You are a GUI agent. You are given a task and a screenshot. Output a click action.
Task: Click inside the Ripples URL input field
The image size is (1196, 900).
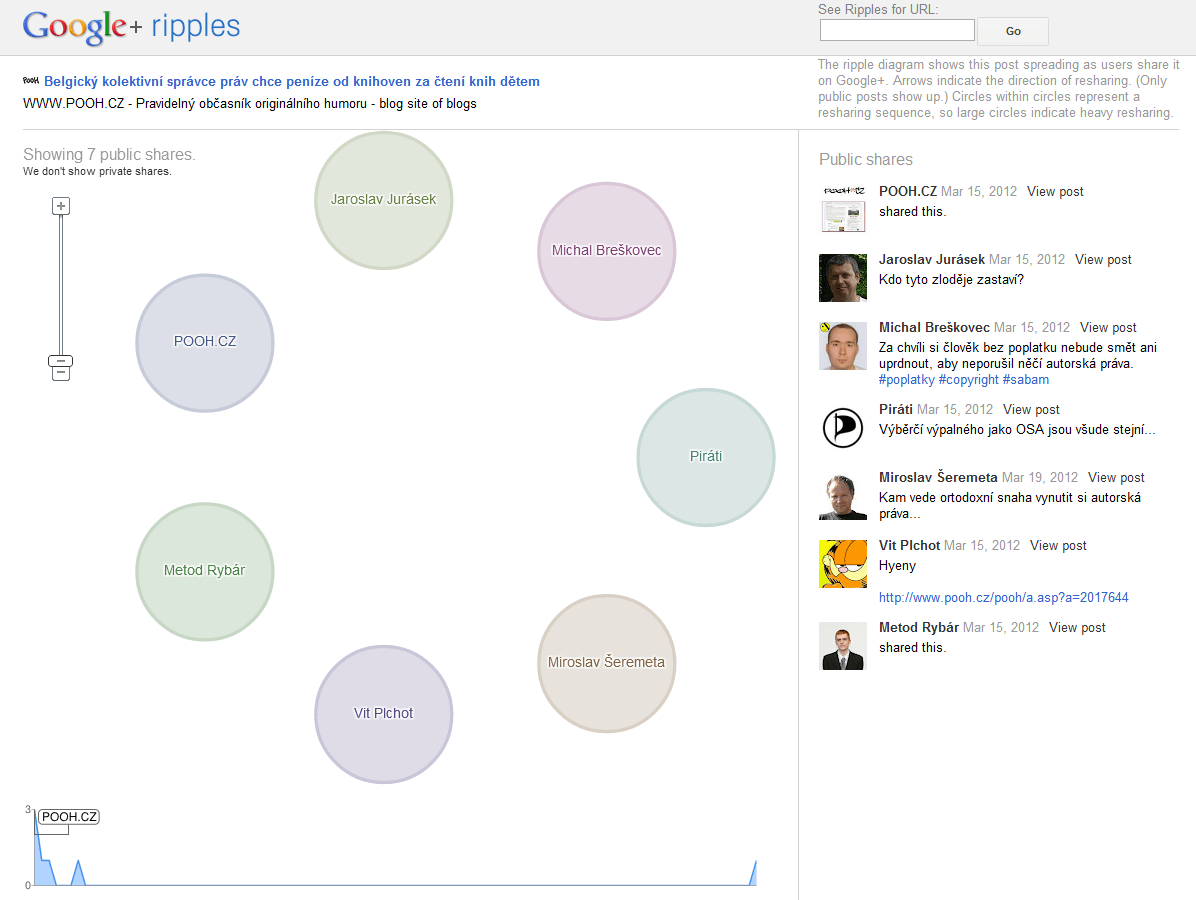pyautogui.click(x=897, y=31)
